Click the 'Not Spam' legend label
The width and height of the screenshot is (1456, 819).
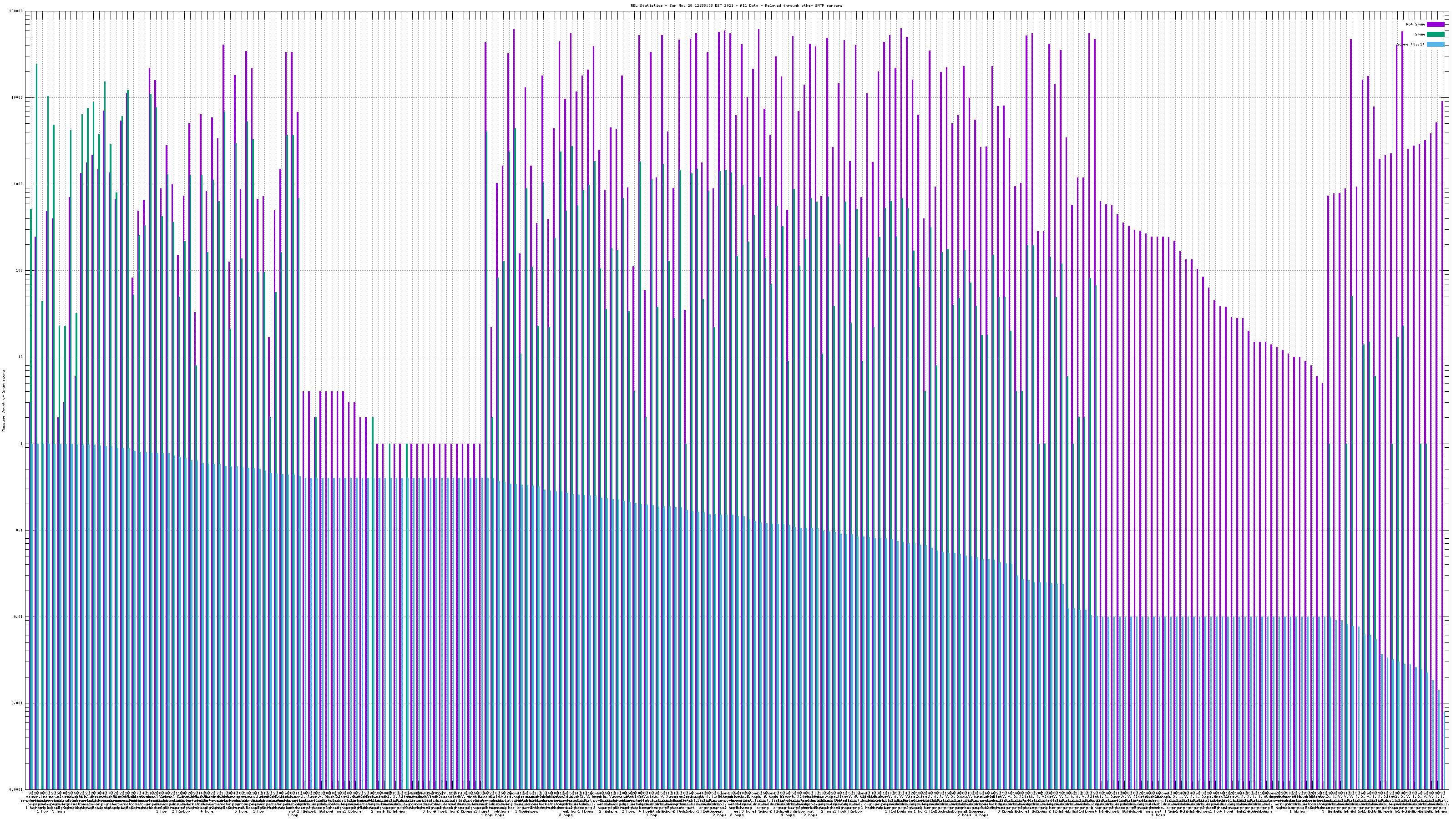[1416, 24]
